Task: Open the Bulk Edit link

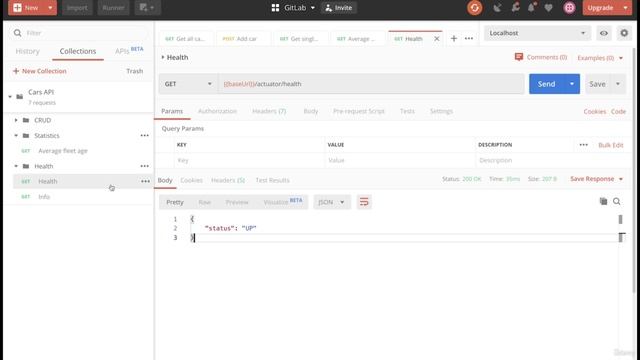Action: 611,145
